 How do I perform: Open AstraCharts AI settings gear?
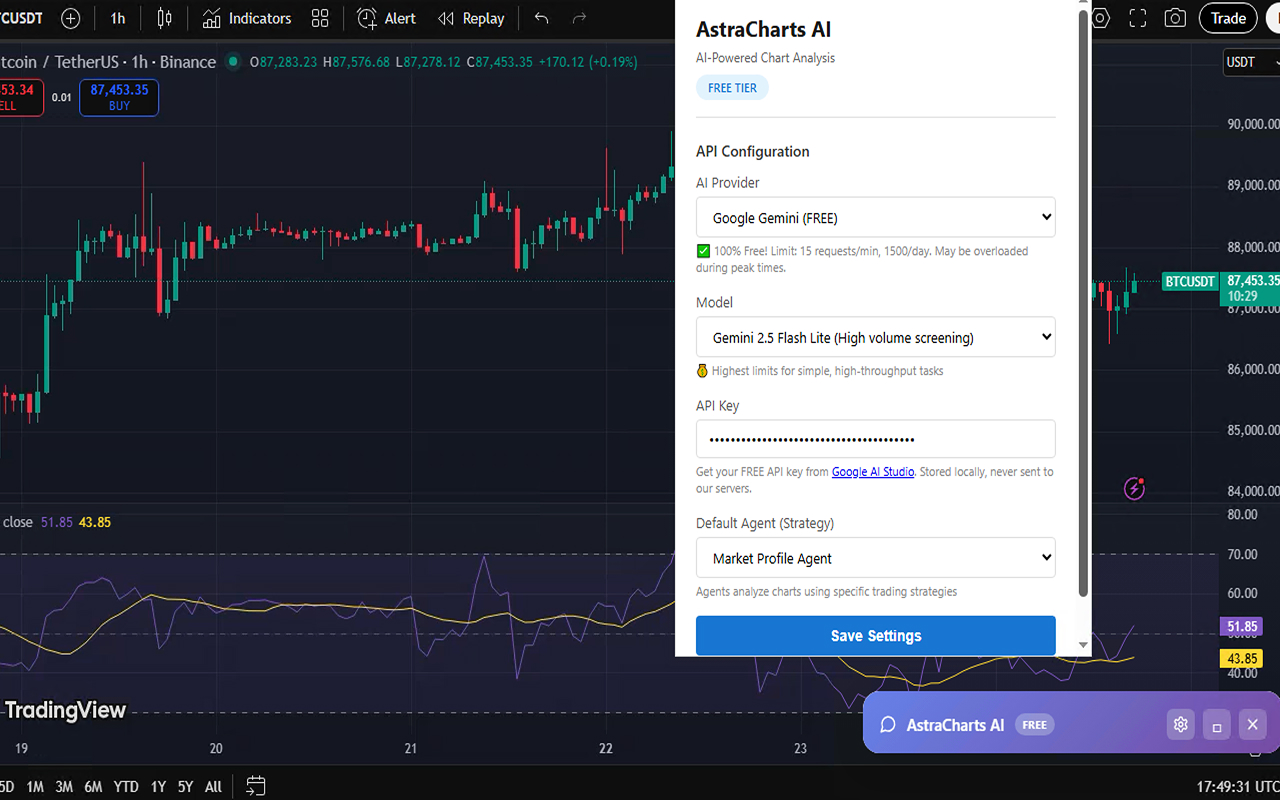tap(1181, 725)
